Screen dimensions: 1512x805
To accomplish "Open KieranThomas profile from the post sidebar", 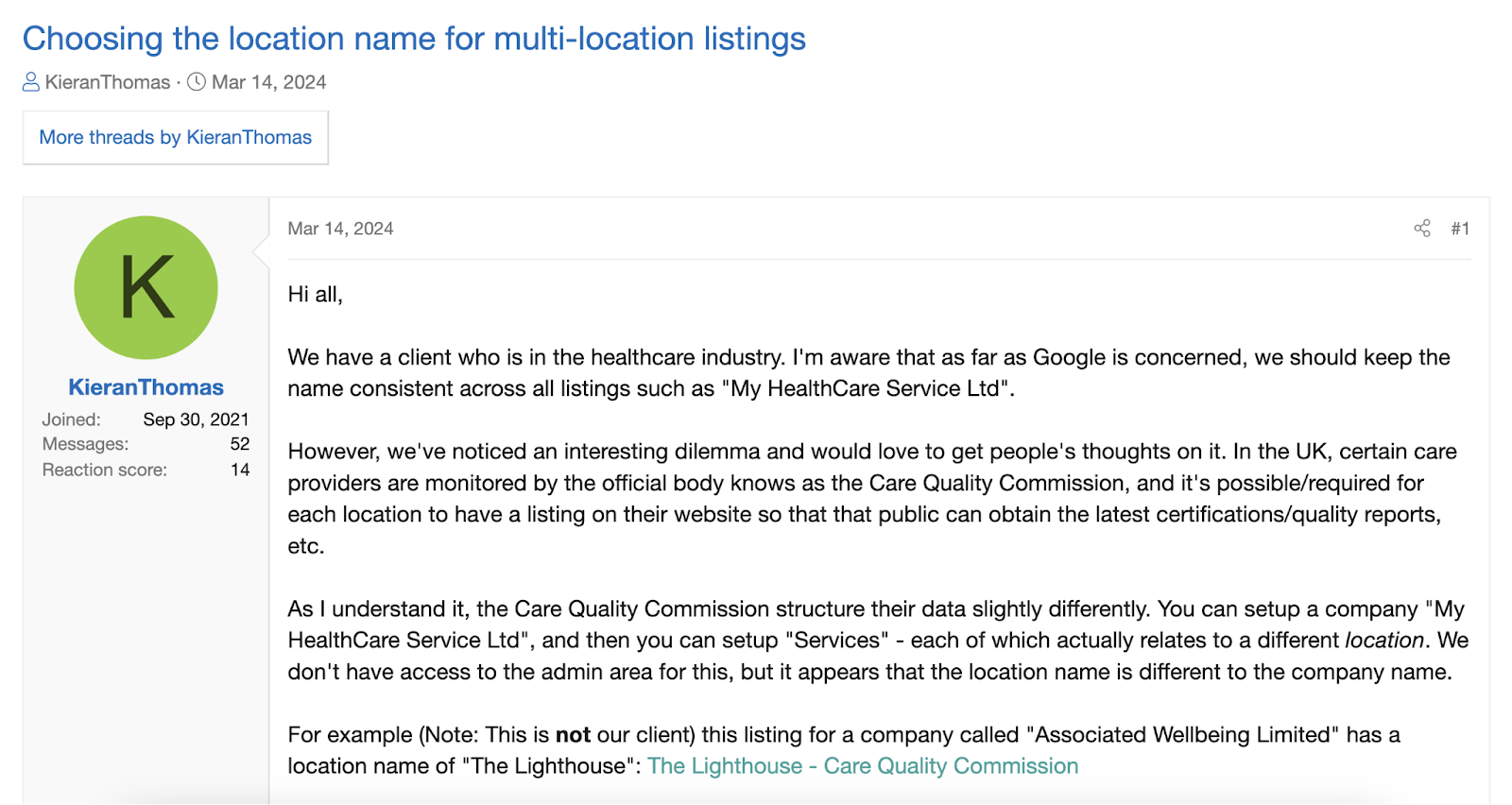I will pos(145,386).
